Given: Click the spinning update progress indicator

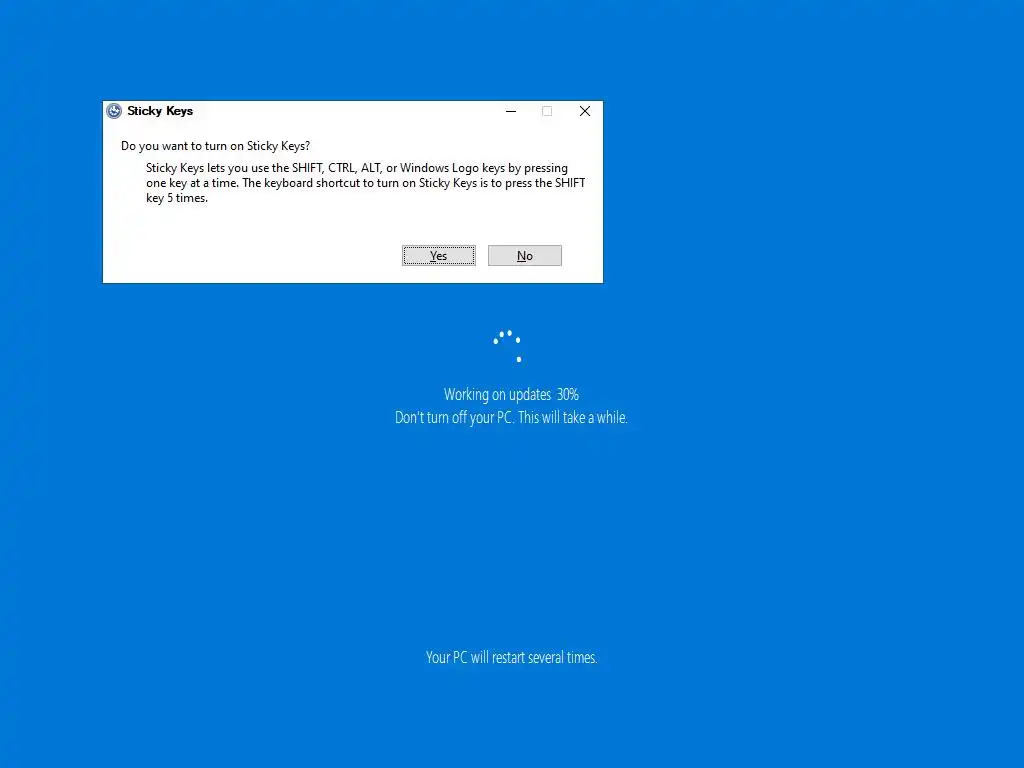Looking at the screenshot, I should 507,346.
